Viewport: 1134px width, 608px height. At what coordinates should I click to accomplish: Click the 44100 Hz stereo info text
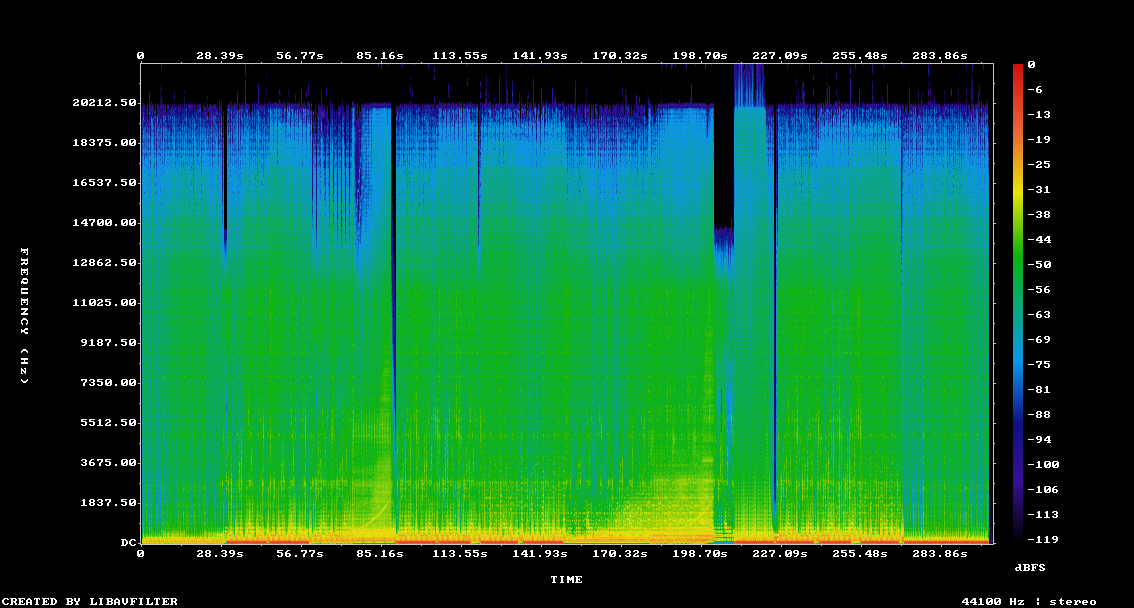pos(1028,601)
